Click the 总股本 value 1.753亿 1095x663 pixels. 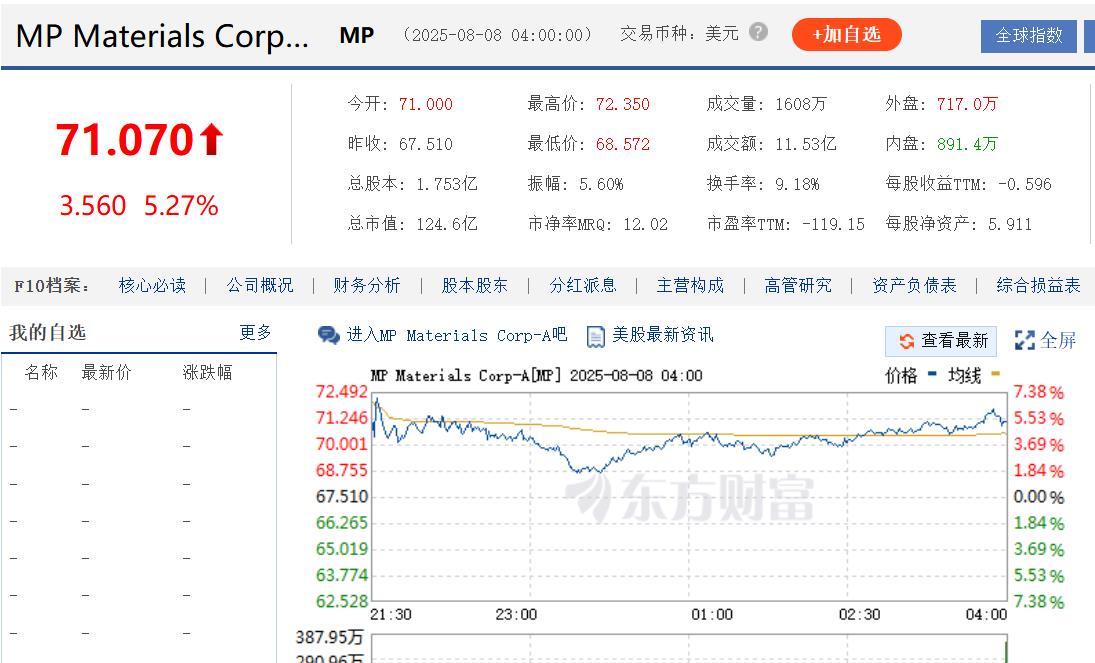[447, 184]
